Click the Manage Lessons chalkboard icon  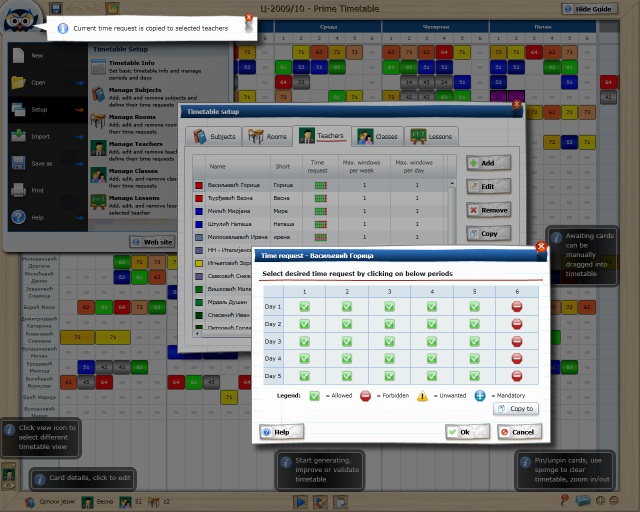[x=99, y=203]
